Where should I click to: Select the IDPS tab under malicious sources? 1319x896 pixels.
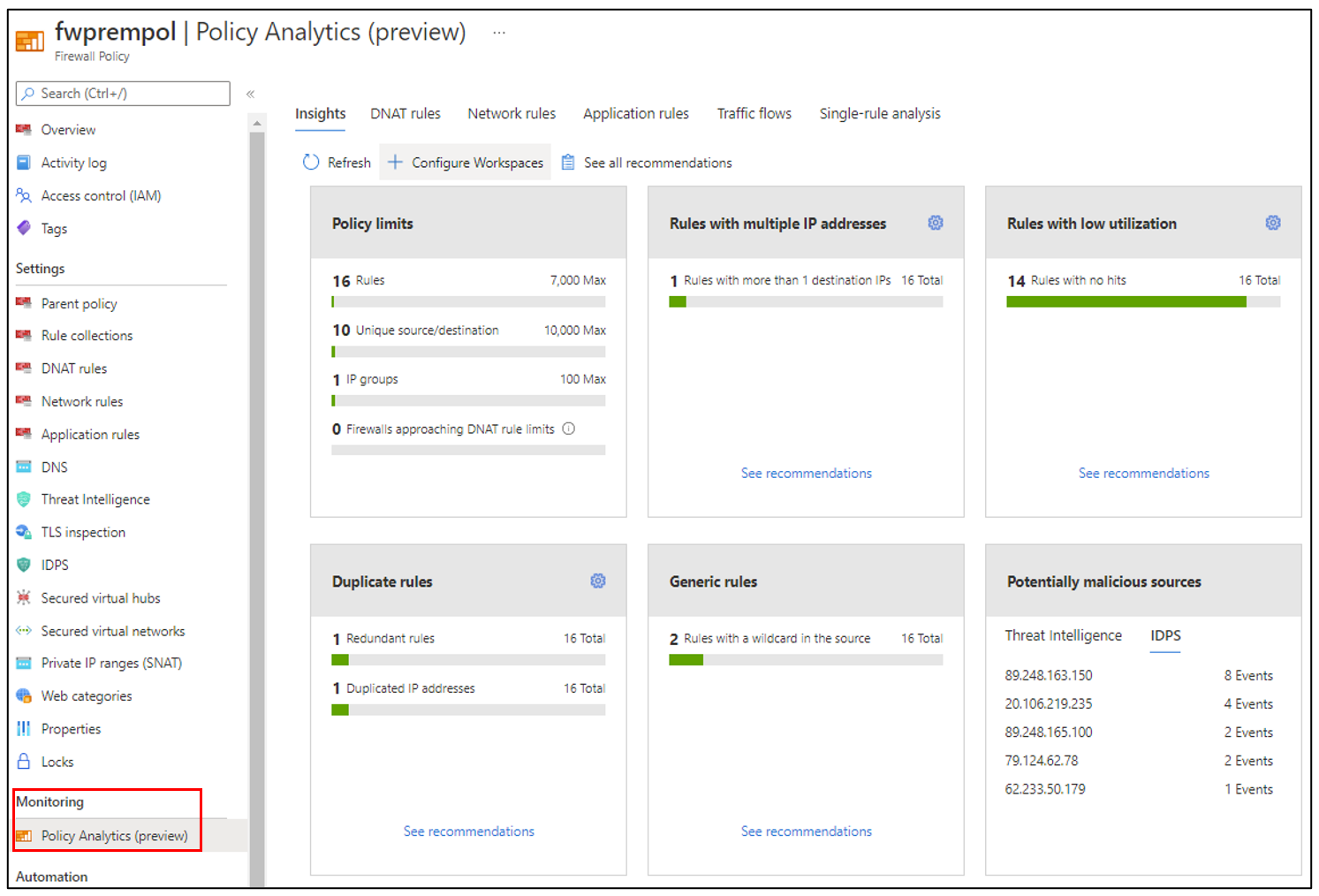pos(1165,635)
